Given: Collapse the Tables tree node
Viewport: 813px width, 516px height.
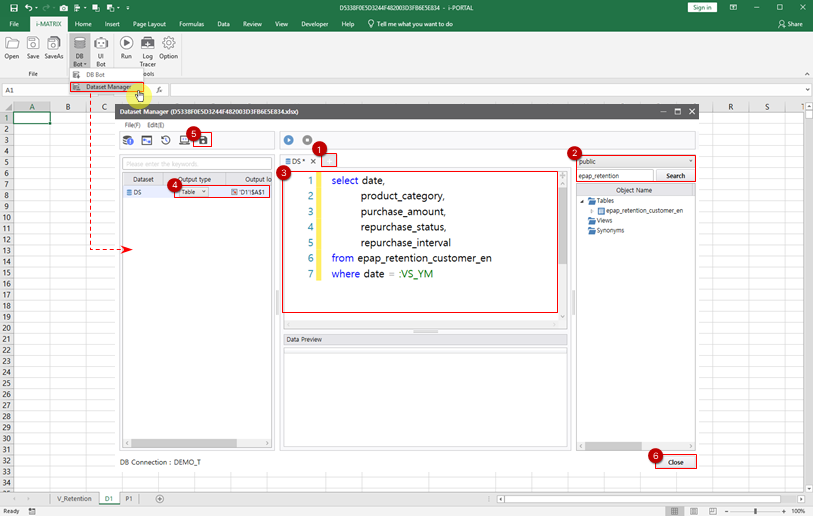Looking at the screenshot, I should point(583,201).
